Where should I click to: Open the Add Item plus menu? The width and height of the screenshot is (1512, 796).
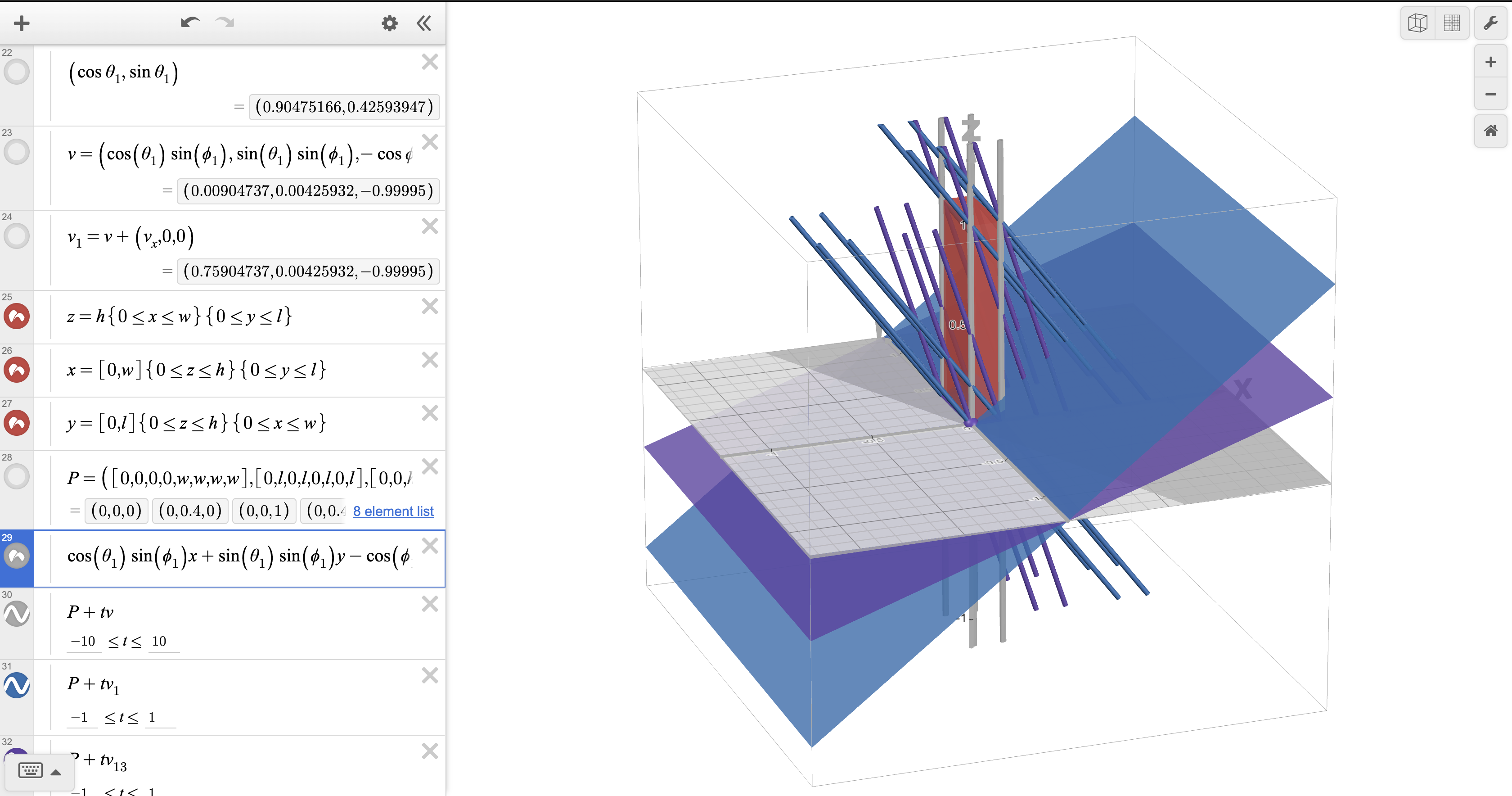pyautogui.click(x=22, y=23)
